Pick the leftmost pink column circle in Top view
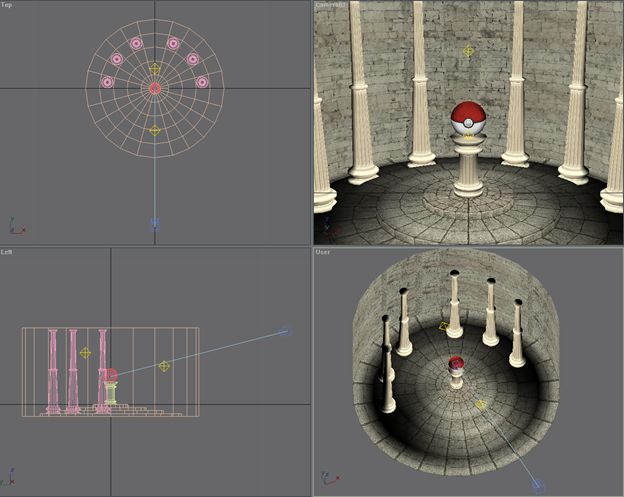Viewport: 624px width, 497px height. (x=107, y=82)
